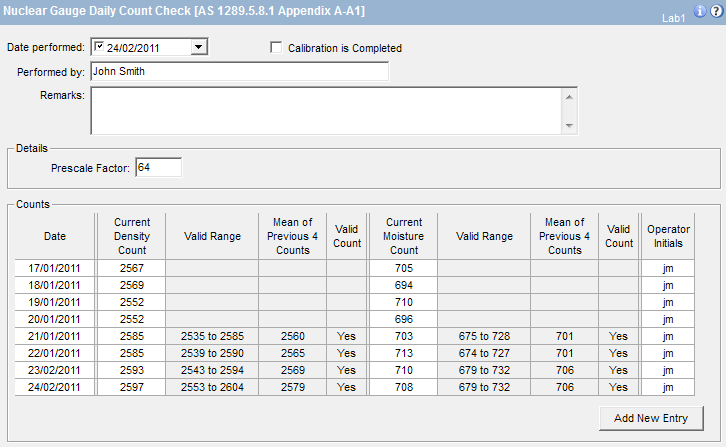This screenshot has height=447, width=726.
Task: Select the moisture count cell showing 713
Action: pos(403,353)
